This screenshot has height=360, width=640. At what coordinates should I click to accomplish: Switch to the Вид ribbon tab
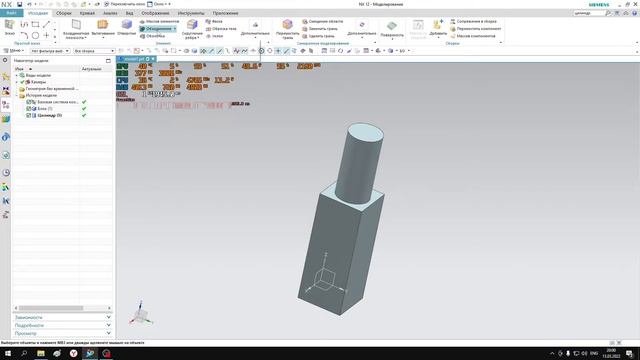click(129, 13)
